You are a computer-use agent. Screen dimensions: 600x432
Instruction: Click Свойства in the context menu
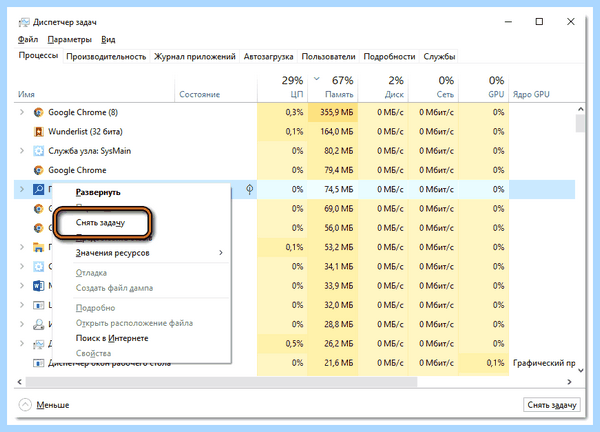tap(93, 353)
